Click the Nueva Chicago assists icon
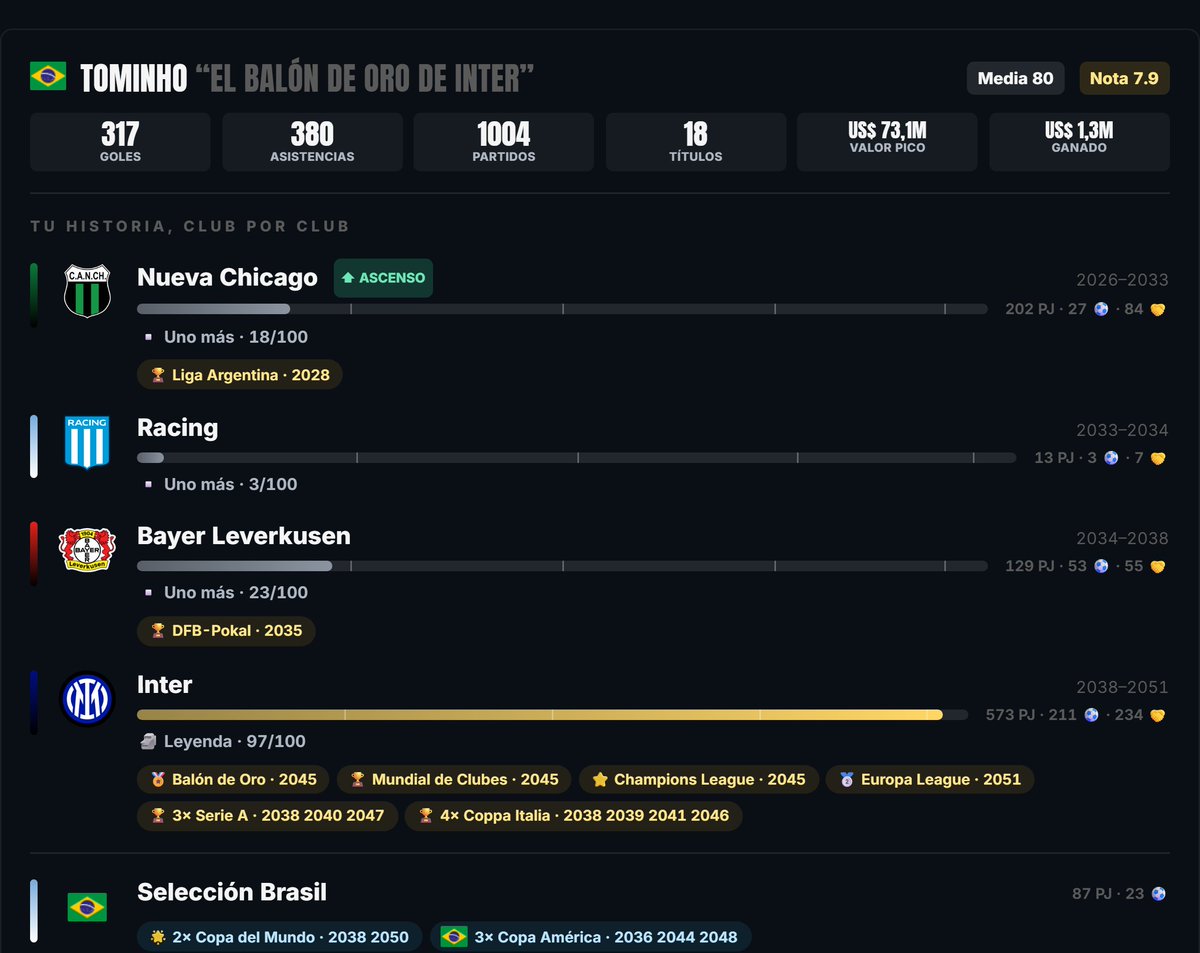1200x953 pixels. point(1158,310)
